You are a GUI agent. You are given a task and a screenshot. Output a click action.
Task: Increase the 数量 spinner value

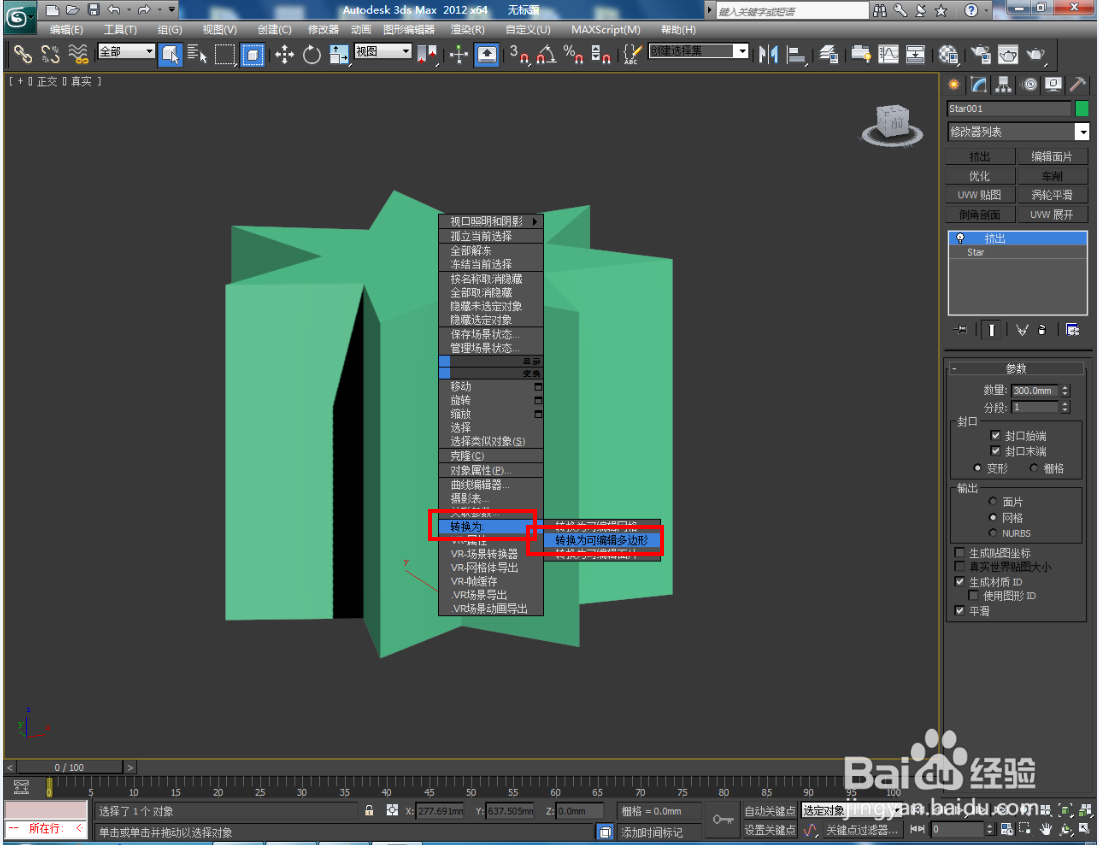pyautogui.click(x=1065, y=387)
